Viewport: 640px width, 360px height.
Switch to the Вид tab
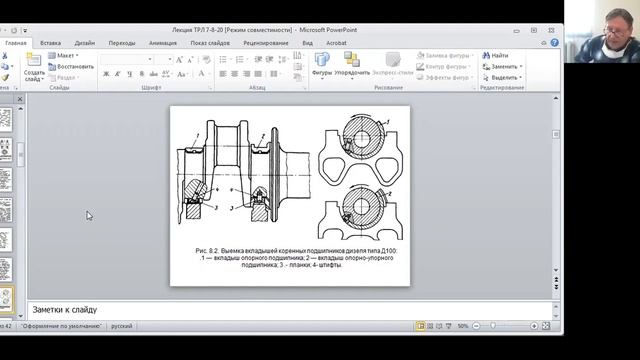(x=308, y=43)
